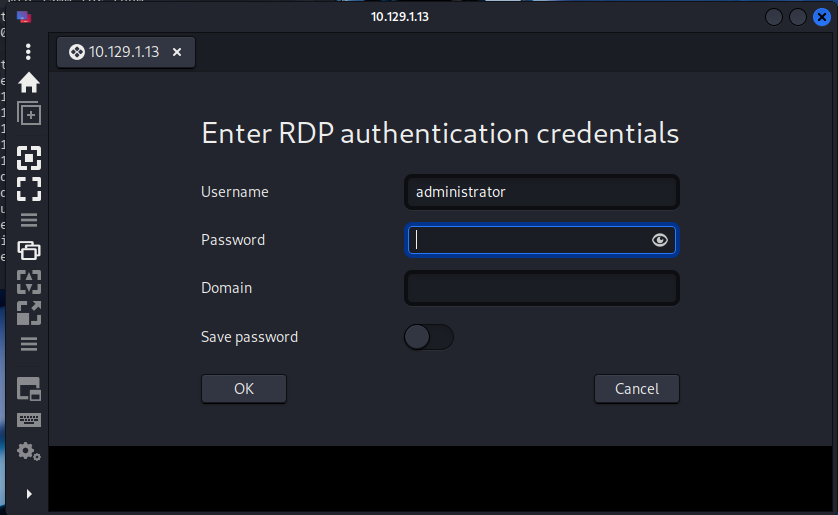Close the 10.129.1.13 tab
This screenshot has width=838, height=515.
pos(177,52)
